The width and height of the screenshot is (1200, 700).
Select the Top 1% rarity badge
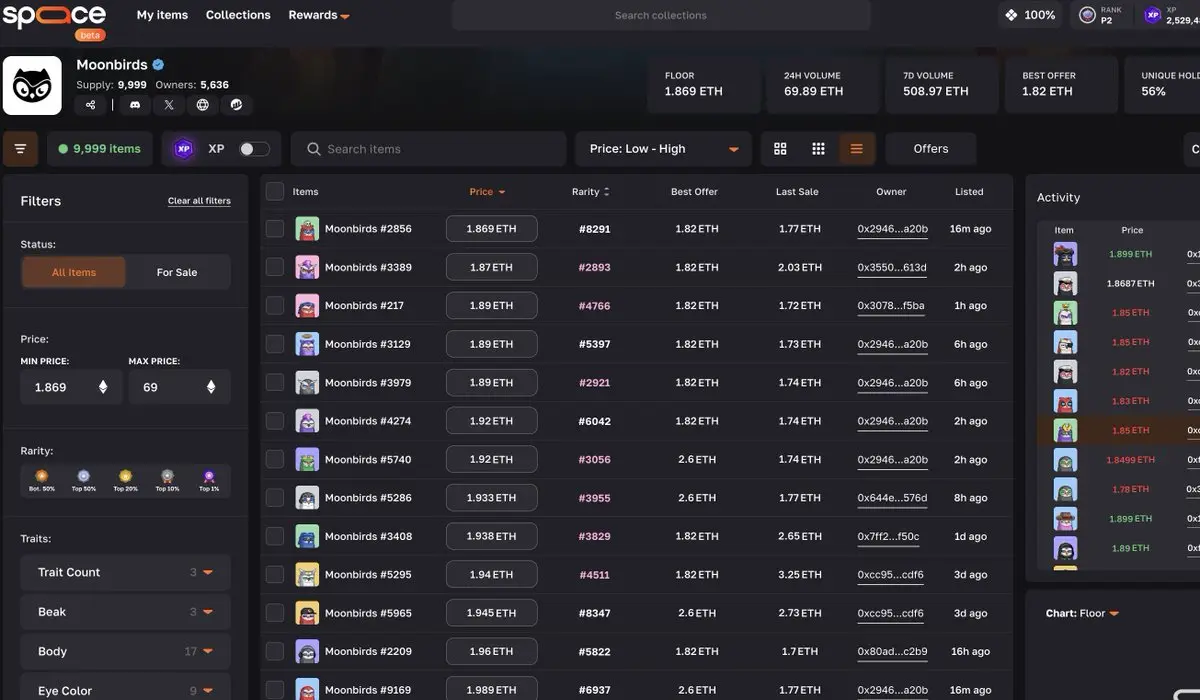point(209,480)
